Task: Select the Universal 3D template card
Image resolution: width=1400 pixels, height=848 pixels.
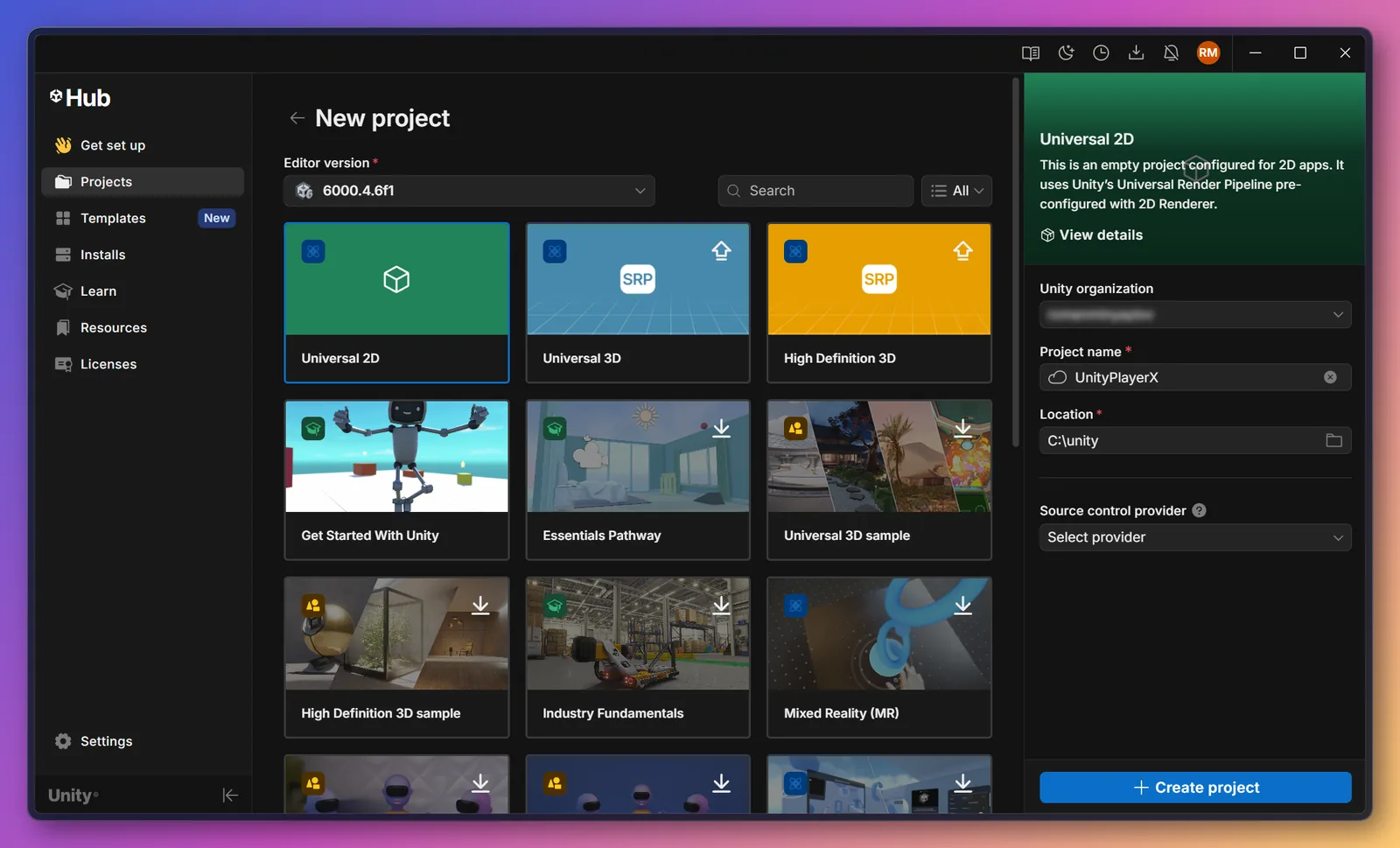Action: point(638,303)
